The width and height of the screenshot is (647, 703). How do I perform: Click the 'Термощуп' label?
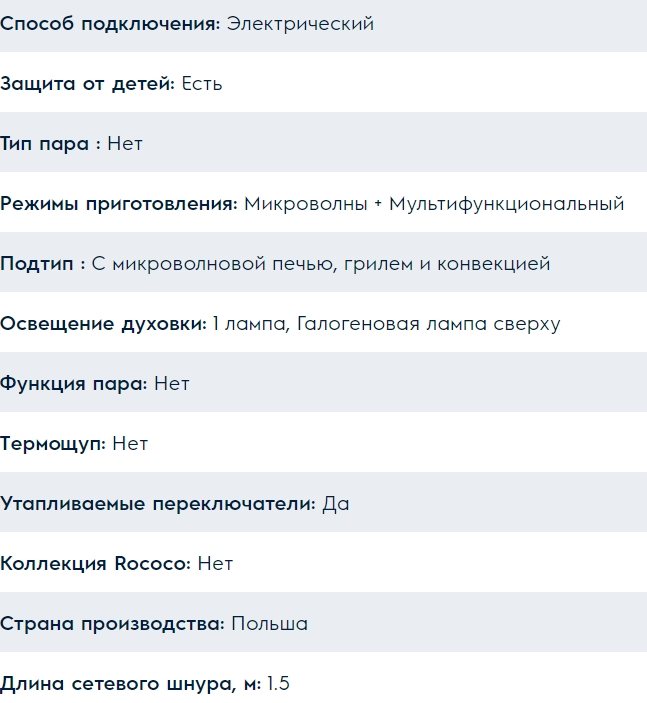[53, 444]
